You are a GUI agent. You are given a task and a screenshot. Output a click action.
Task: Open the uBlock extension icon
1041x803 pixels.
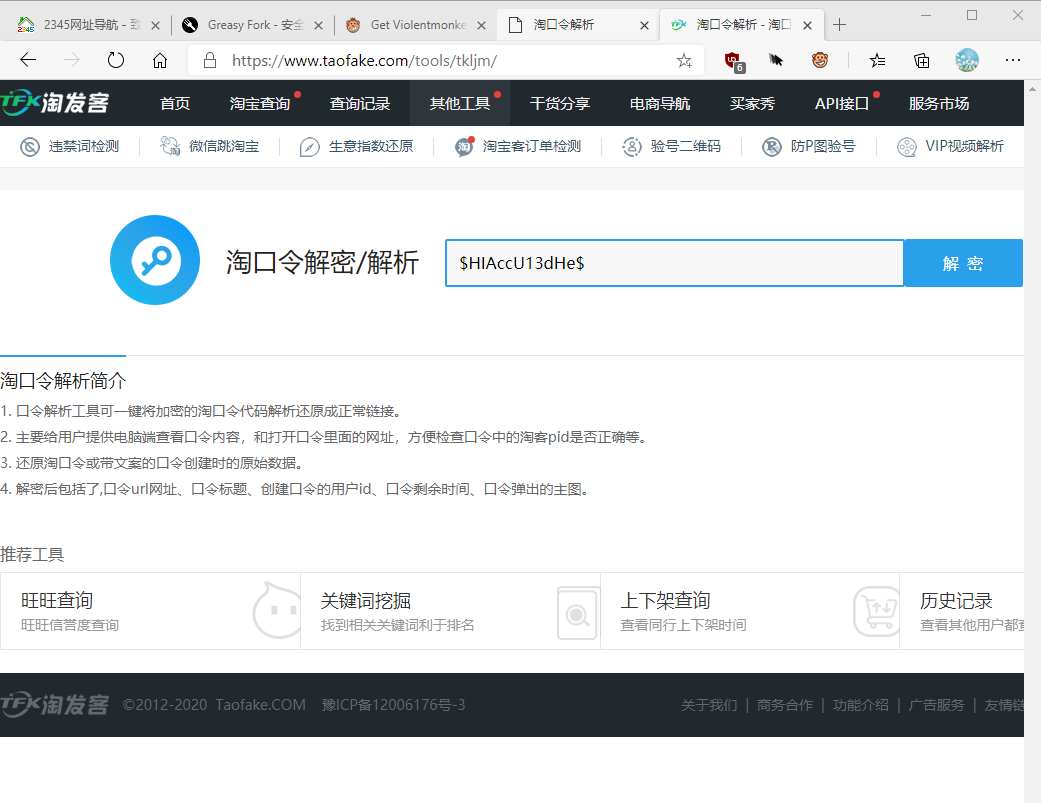(734, 61)
